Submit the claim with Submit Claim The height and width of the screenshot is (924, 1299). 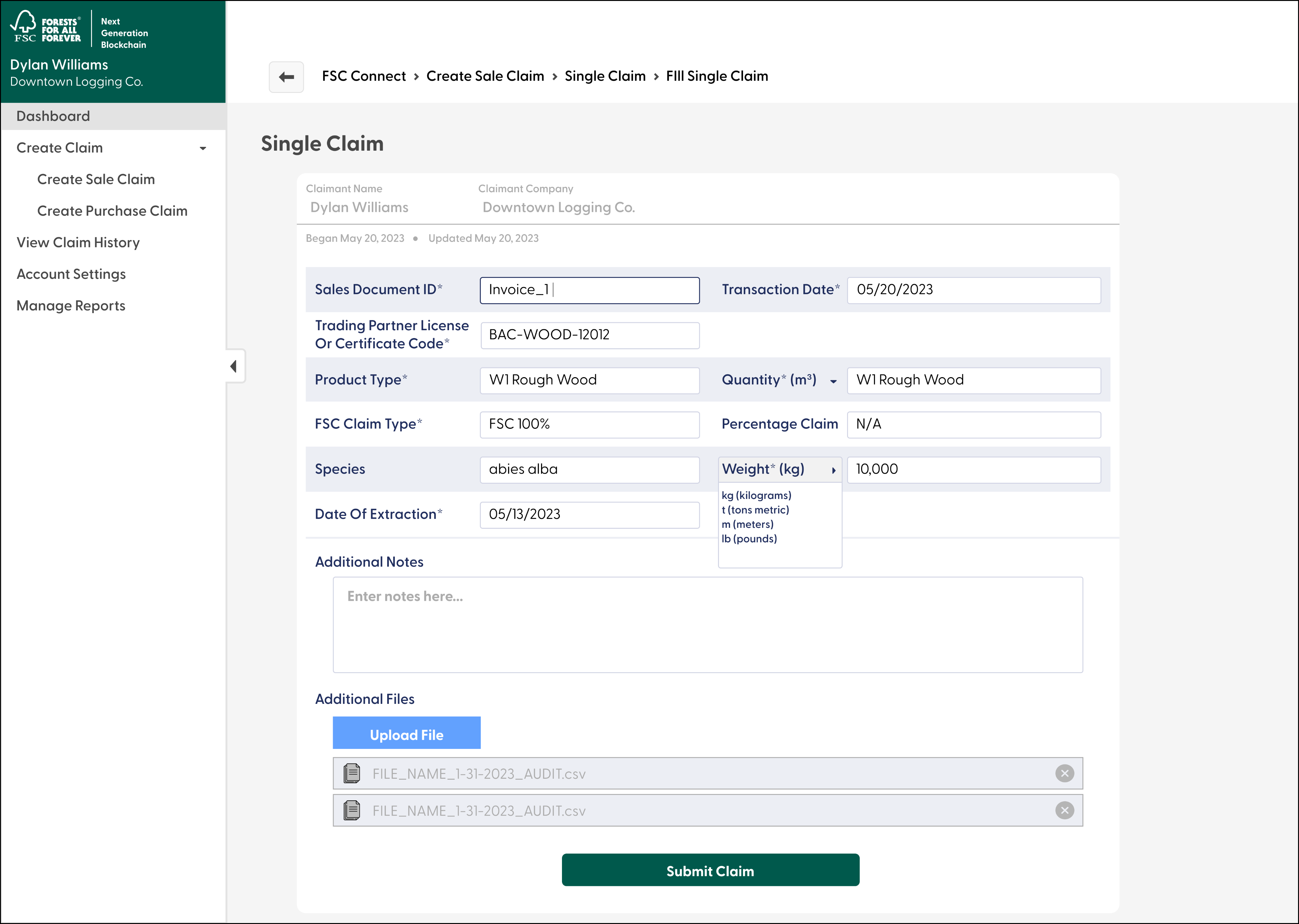710,870
